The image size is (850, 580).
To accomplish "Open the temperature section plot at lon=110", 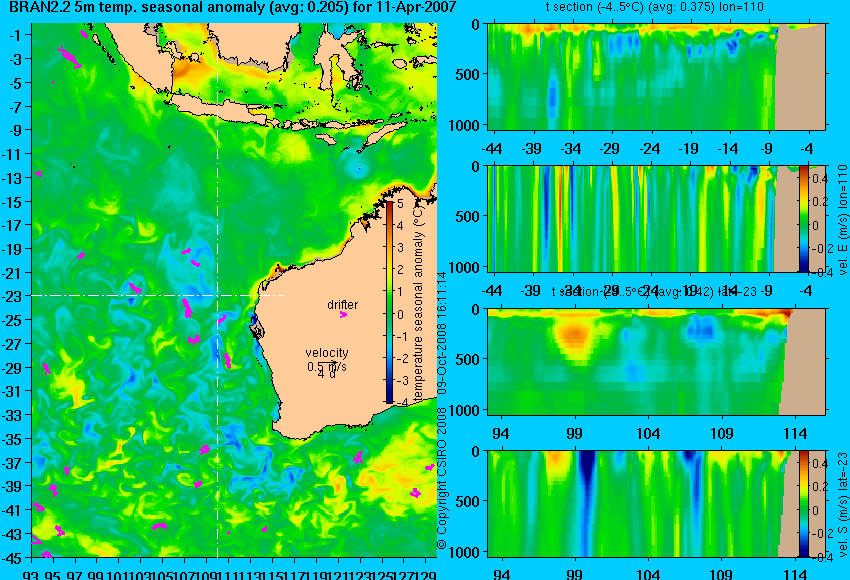I will (x=656, y=76).
